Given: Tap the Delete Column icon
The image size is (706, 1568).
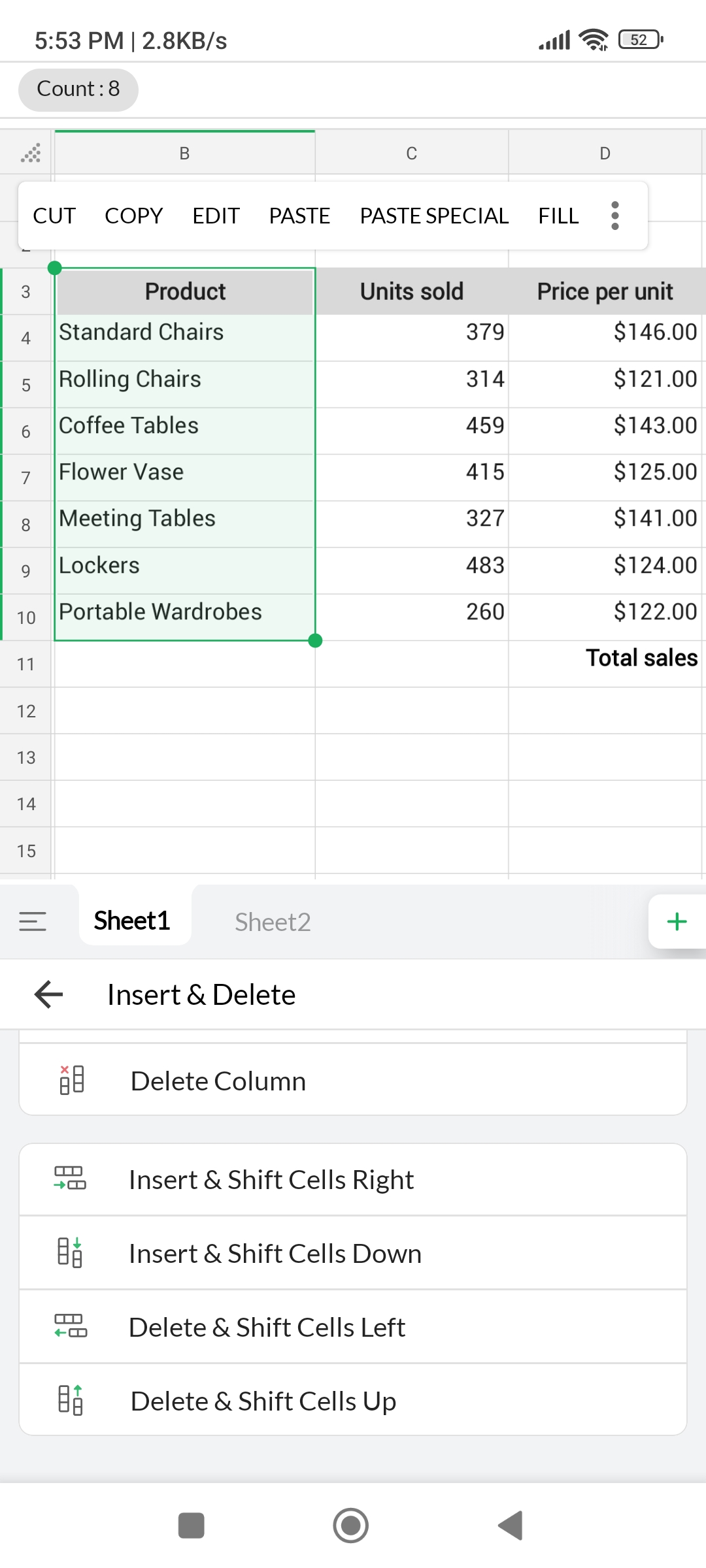Looking at the screenshot, I should pos(71,1080).
